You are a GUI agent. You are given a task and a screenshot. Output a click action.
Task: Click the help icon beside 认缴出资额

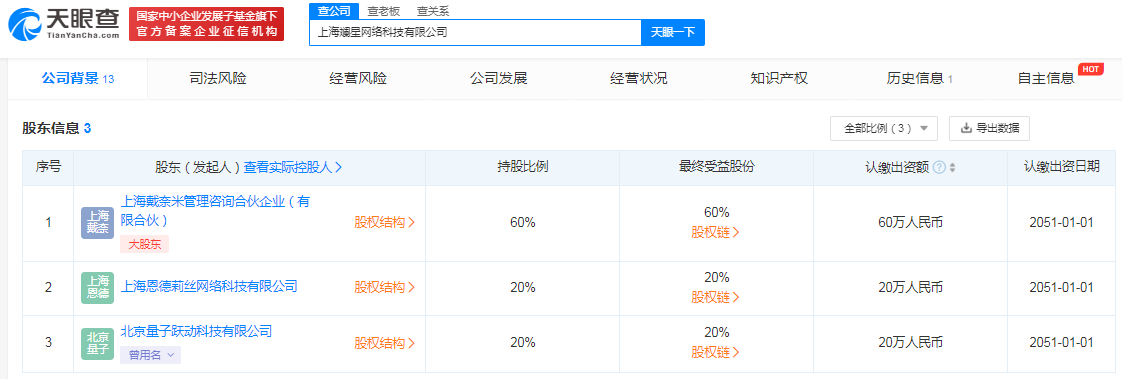click(x=940, y=167)
